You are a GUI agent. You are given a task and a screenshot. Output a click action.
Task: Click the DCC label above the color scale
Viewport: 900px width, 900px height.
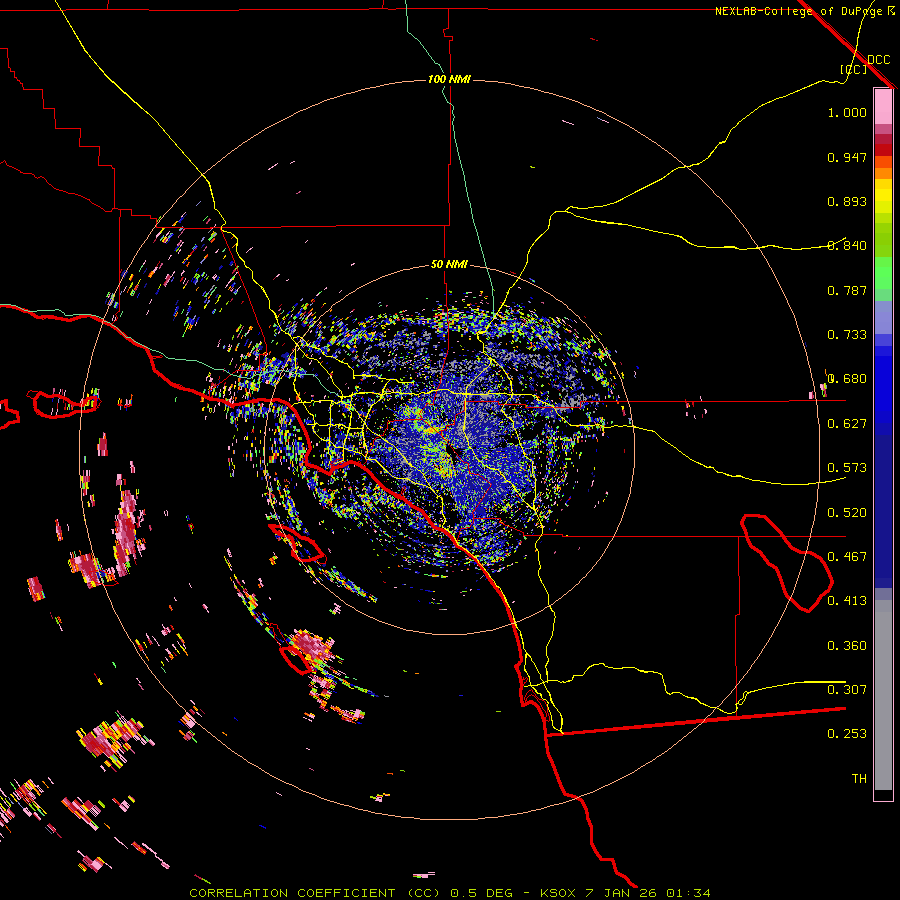[878, 60]
